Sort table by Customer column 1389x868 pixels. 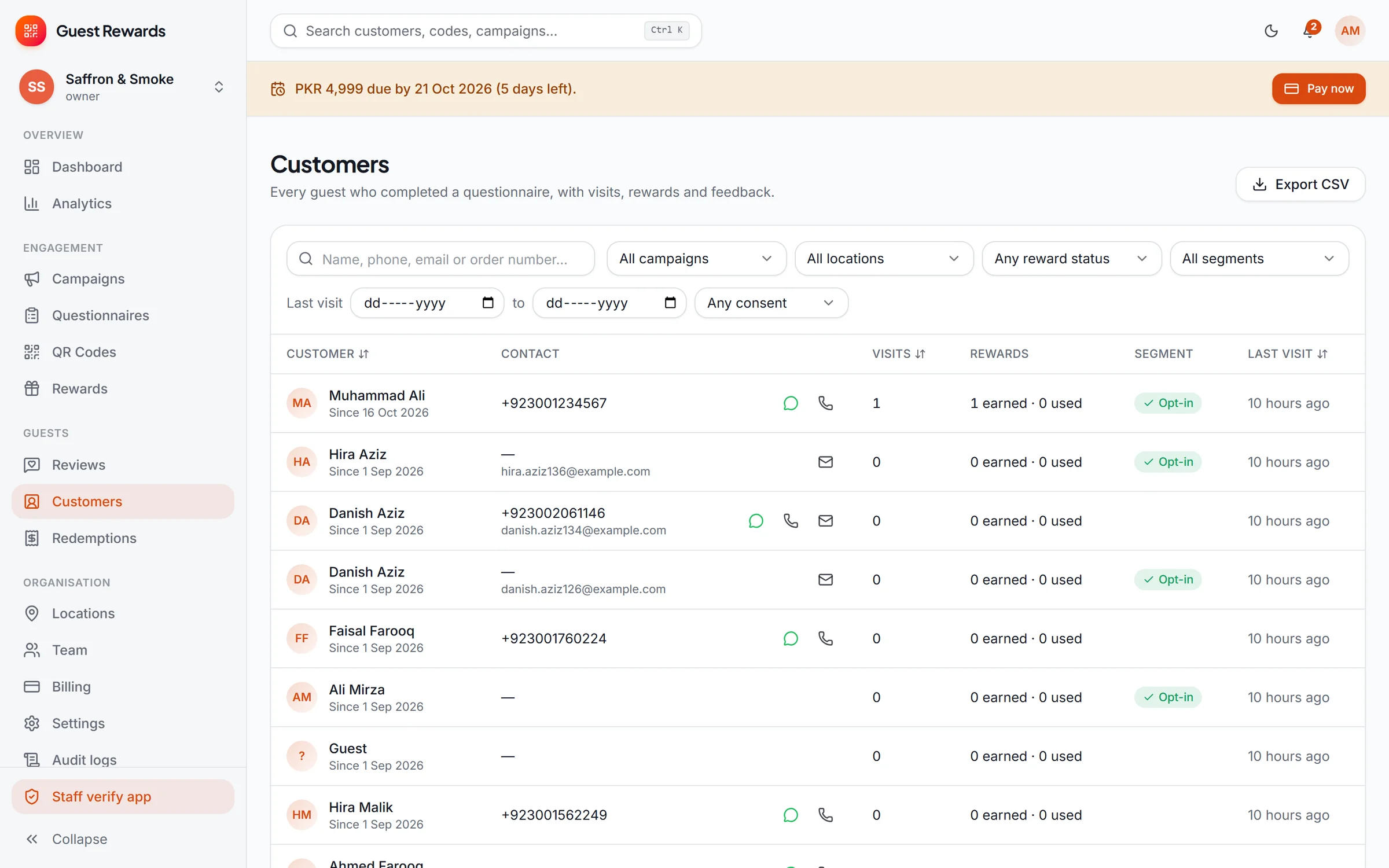[328, 354]
